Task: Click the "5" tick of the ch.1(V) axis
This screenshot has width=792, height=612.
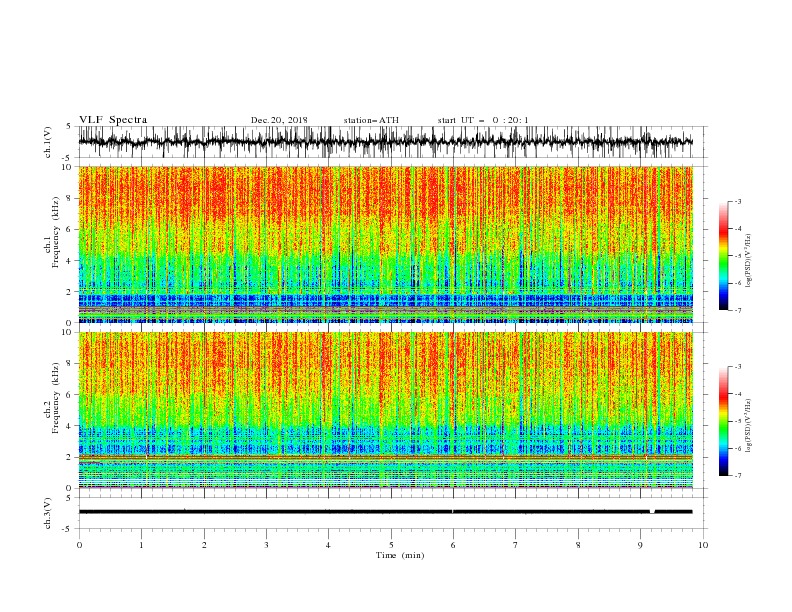Action: tap(69, 127)
